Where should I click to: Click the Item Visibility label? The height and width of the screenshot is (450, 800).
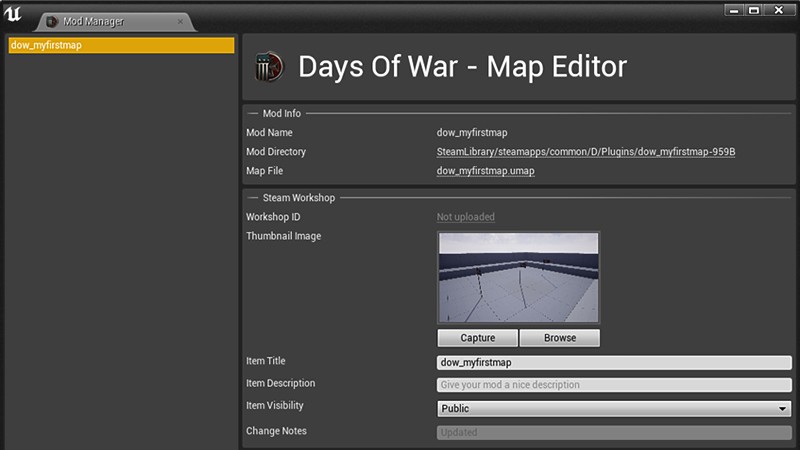[x=274, y=405]
